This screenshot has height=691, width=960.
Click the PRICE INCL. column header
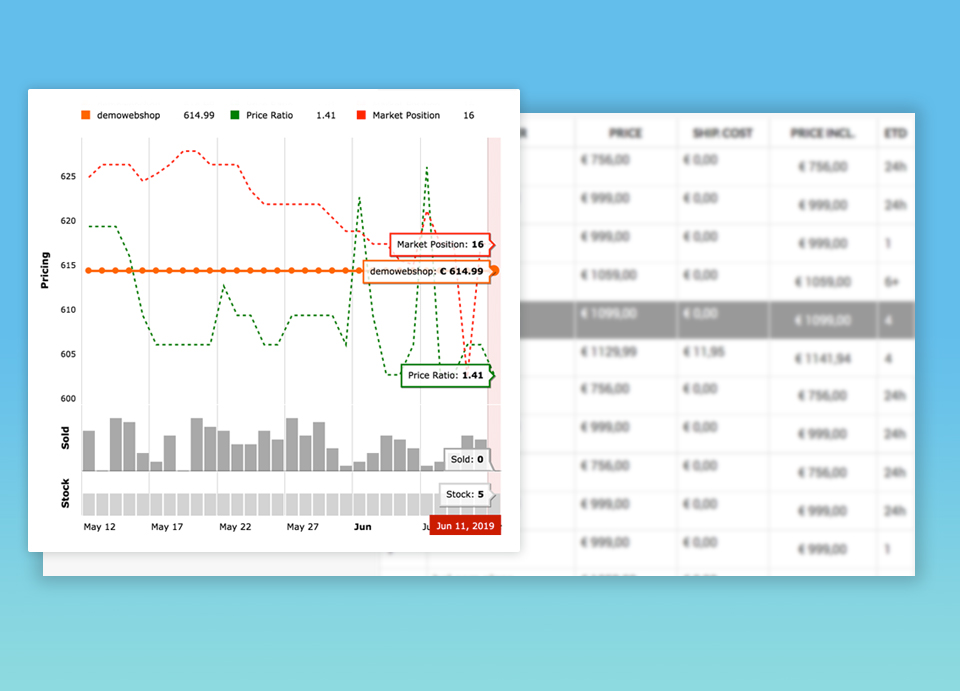point(822,133)
